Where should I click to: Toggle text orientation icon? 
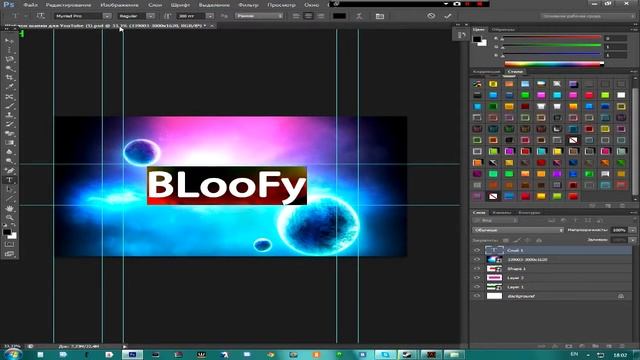tap(40, 16)
